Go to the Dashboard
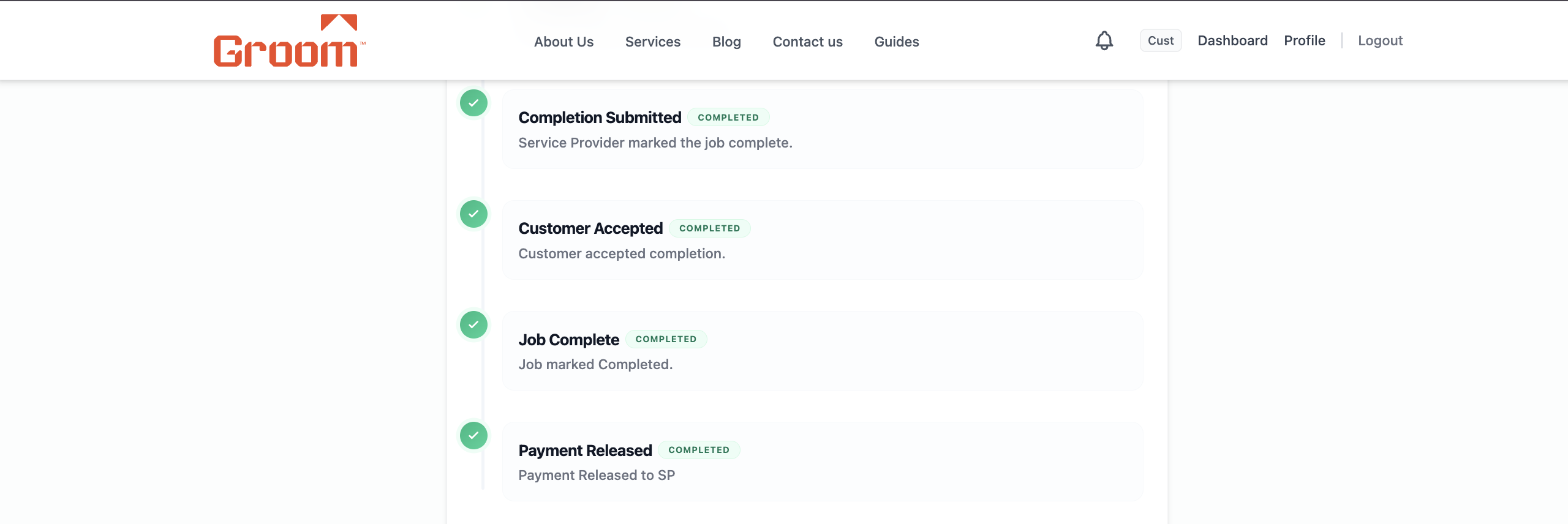Viewport: 1568px width, 524px height. pos(1232,40)
